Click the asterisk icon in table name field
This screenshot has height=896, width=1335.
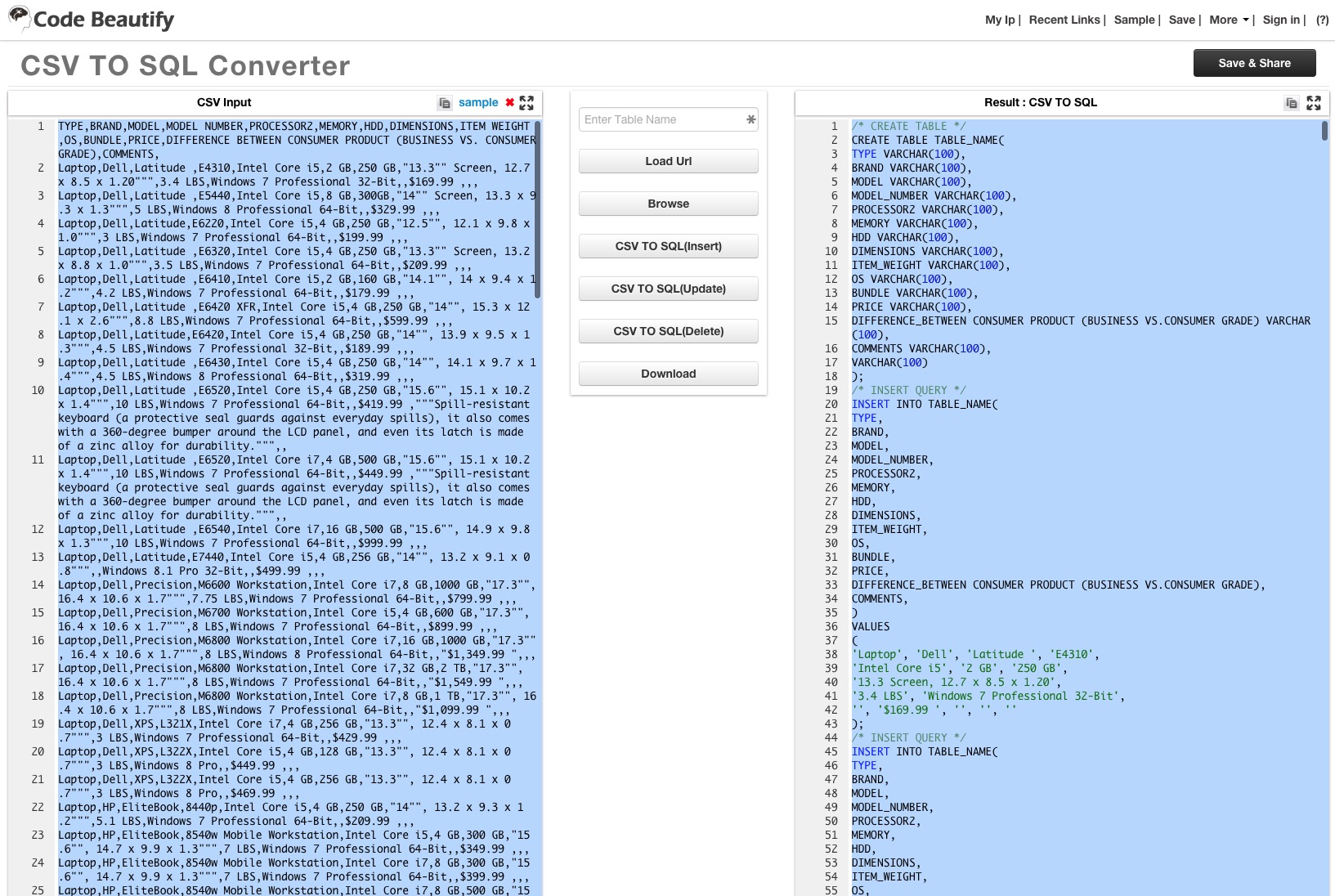click(x=749, y=119)
